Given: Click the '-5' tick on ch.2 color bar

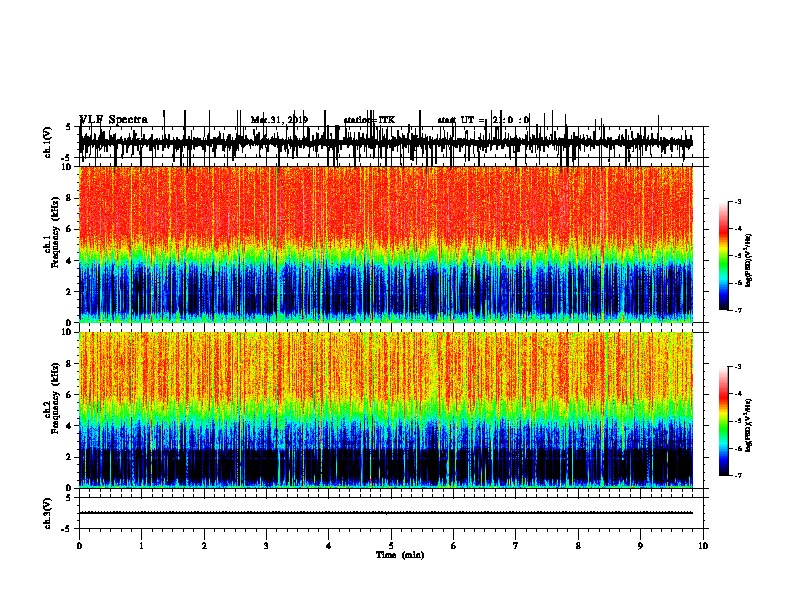Looking at the screenshot, I should click(x=737, y=421).
